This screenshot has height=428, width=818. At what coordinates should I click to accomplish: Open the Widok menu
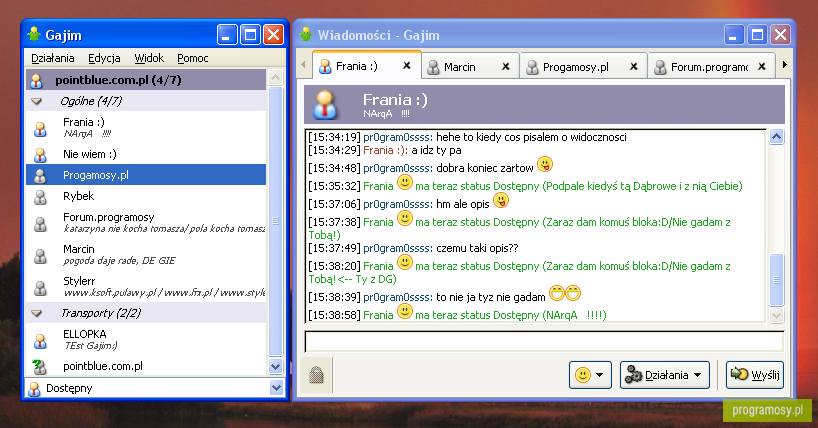click(x=149, y=58)
